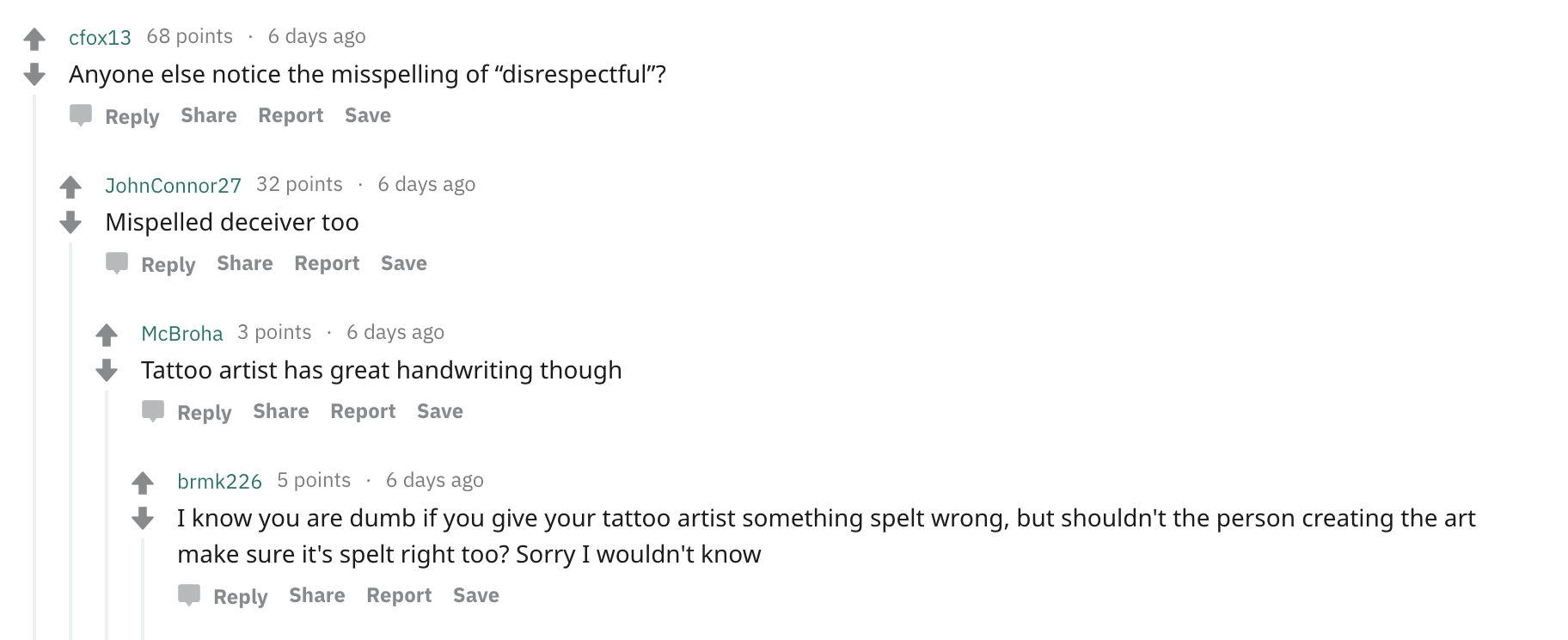Downvote McBroha's comment
Viewport: 1568px width, 640px height.
coord(107,371)
